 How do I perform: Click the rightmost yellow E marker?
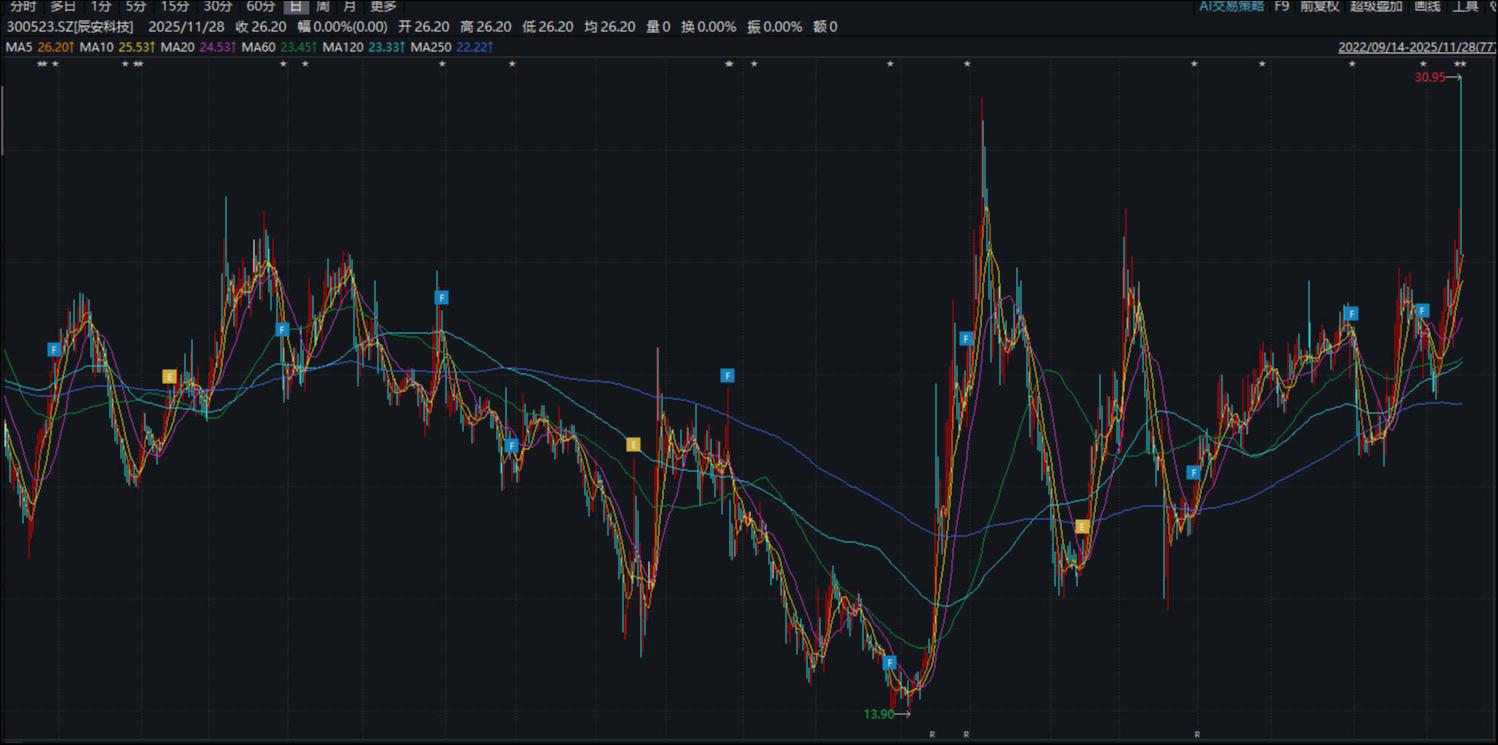coord(1081,526)
